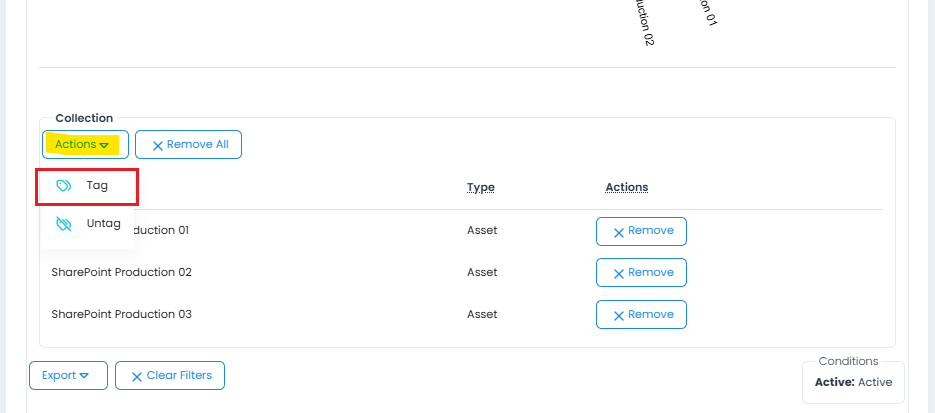This screenshot has height=413, width=935.
Task: Click the tag icon in the Actions menu
Action: [65, 186]
